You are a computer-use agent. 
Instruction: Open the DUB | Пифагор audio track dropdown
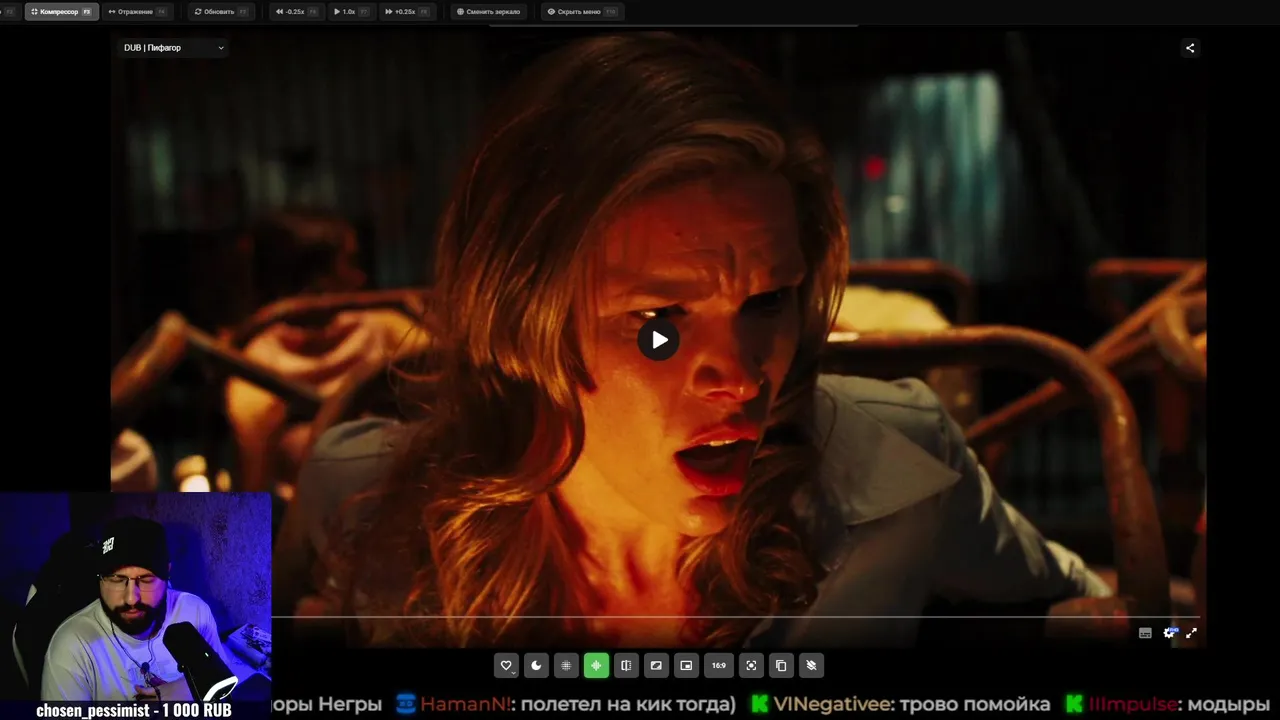point(174,48)
